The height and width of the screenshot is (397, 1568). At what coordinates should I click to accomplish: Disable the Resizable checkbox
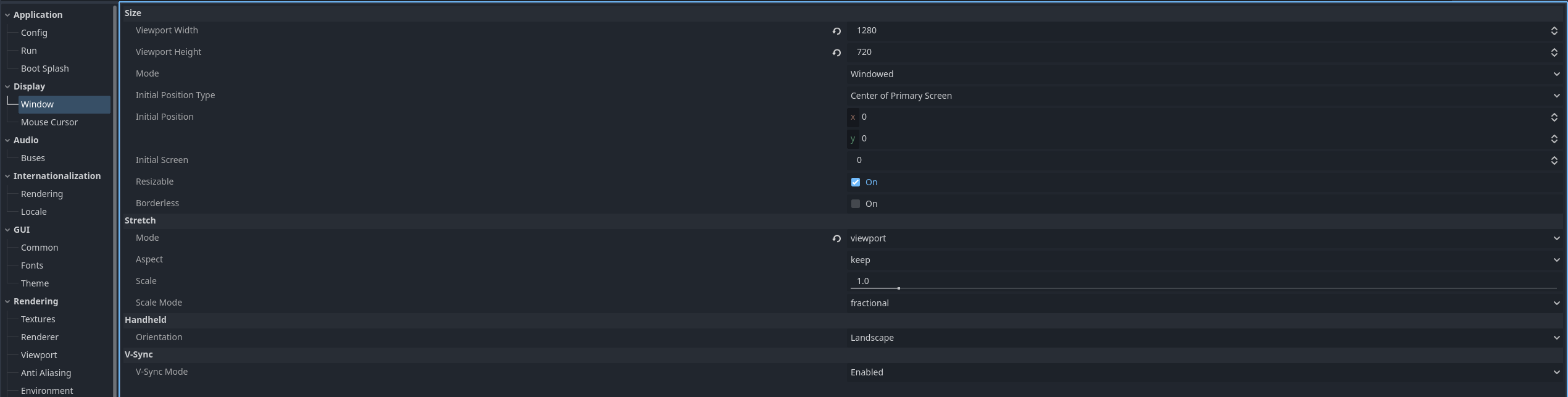click(856, 182)
